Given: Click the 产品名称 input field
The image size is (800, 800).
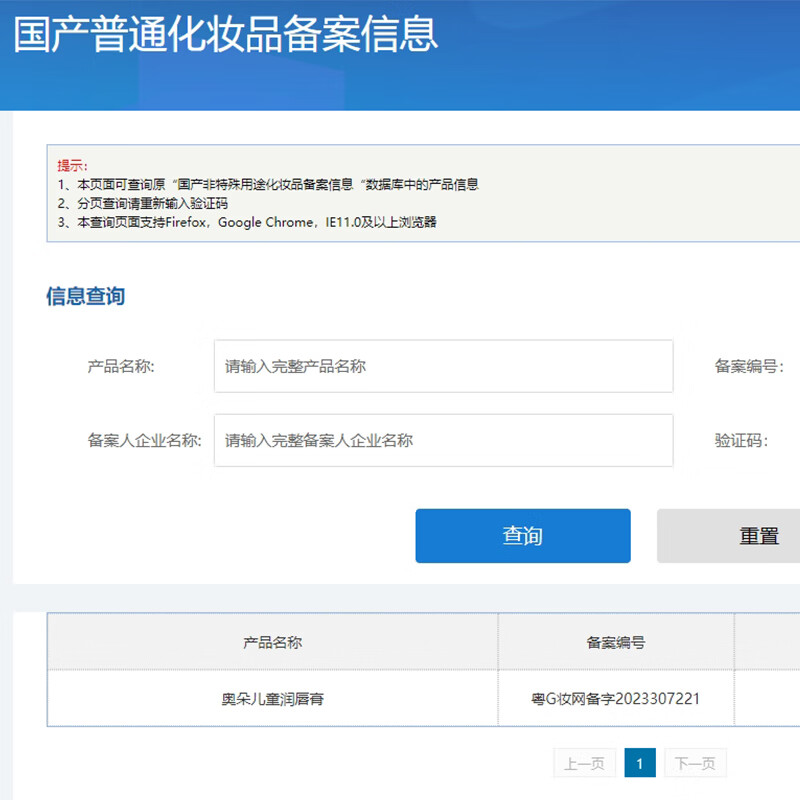Looking at the screenshot, I should pyautogui.click(x=443, y=366).
